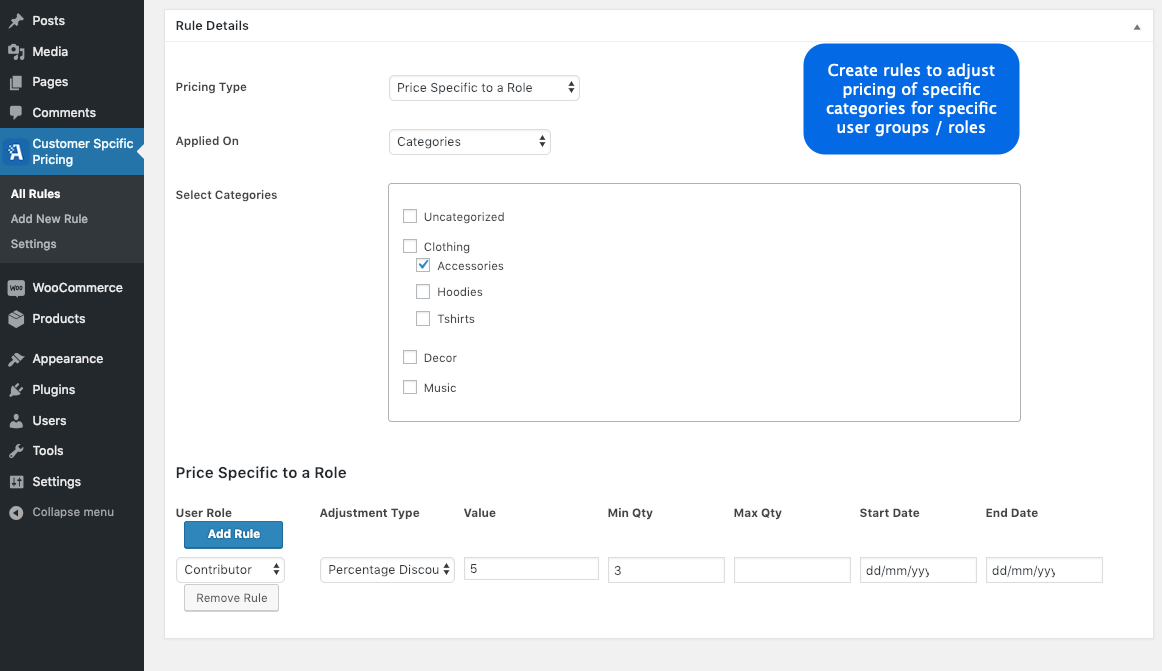The width and height of the screenshot is (1162, 671).
Task: Open the Pricing Type dropdown
Action: click(x=483, y=87)
